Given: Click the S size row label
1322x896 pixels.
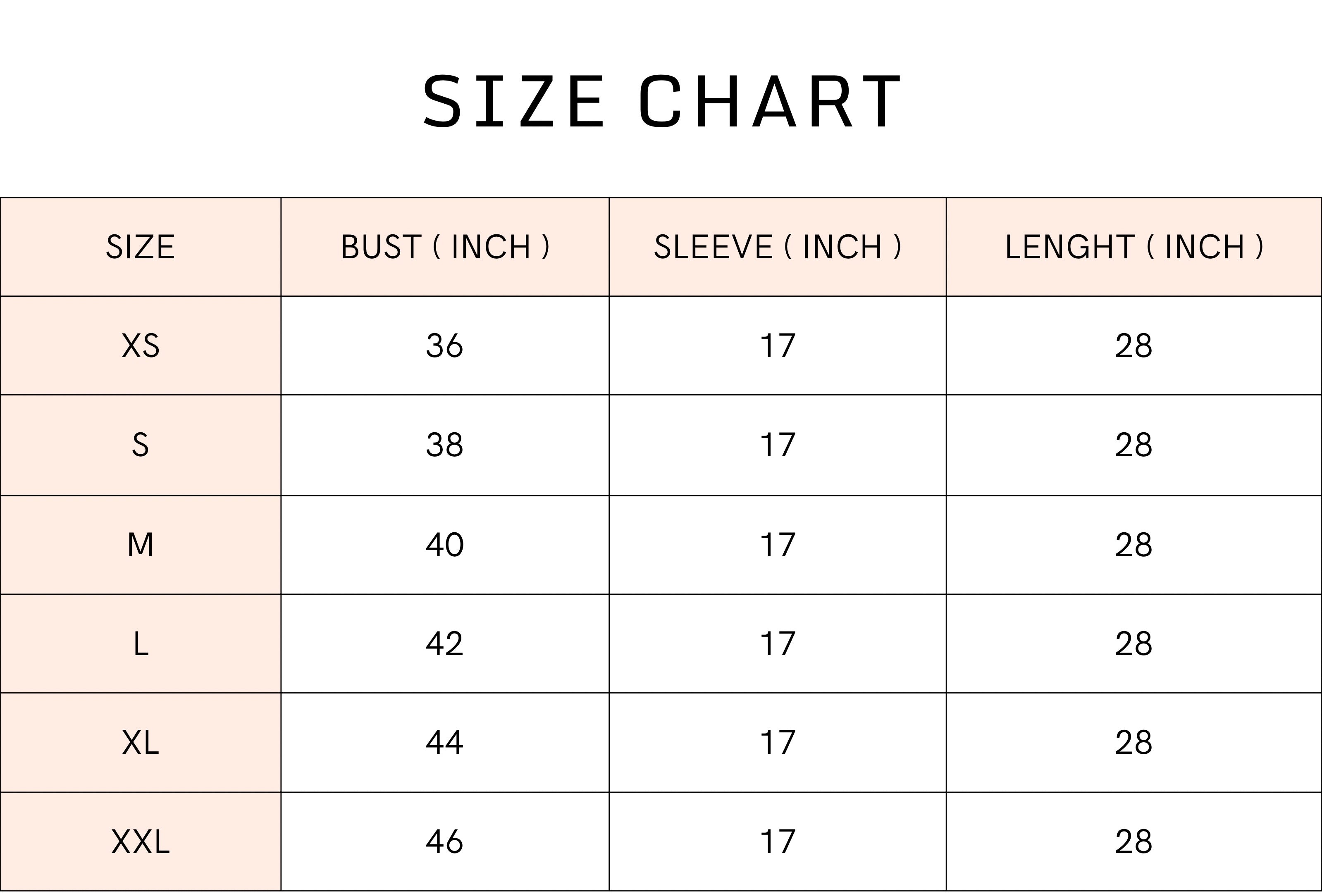Looking at the screenshot, I should click(141, 445).
